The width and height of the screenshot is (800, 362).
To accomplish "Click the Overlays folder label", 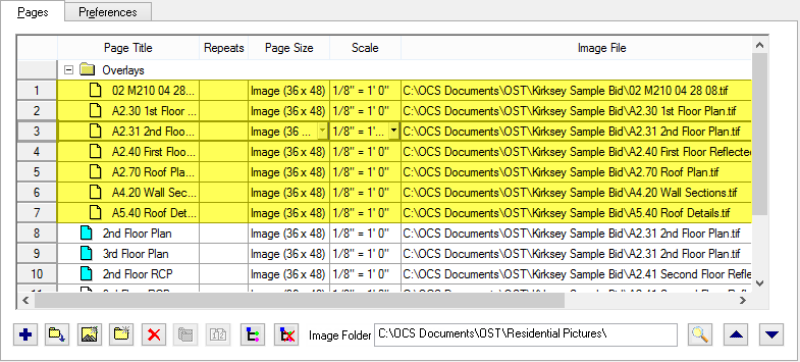I will click(x=123, y=70).
